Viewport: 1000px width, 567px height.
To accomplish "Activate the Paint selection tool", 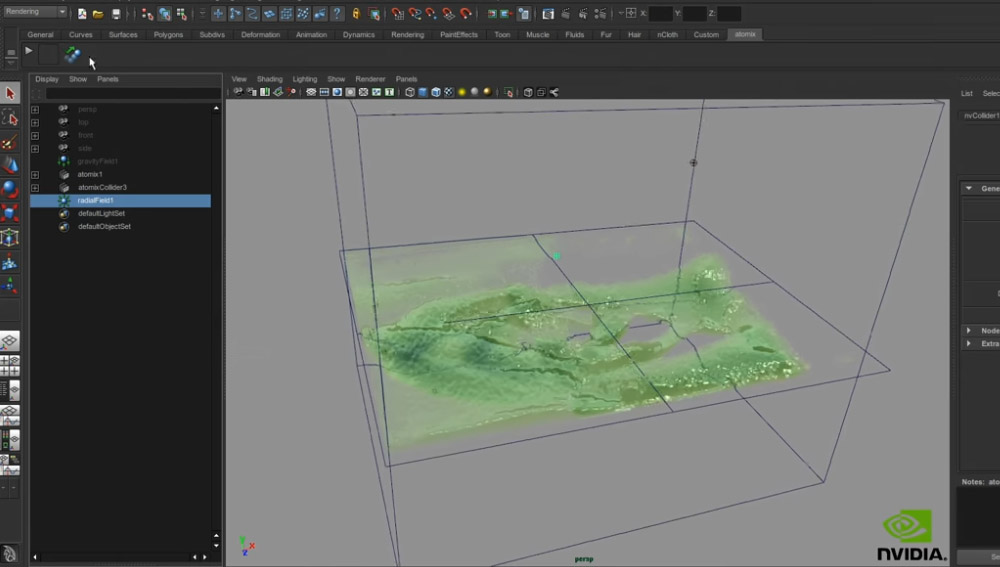I will coord(10,142).
